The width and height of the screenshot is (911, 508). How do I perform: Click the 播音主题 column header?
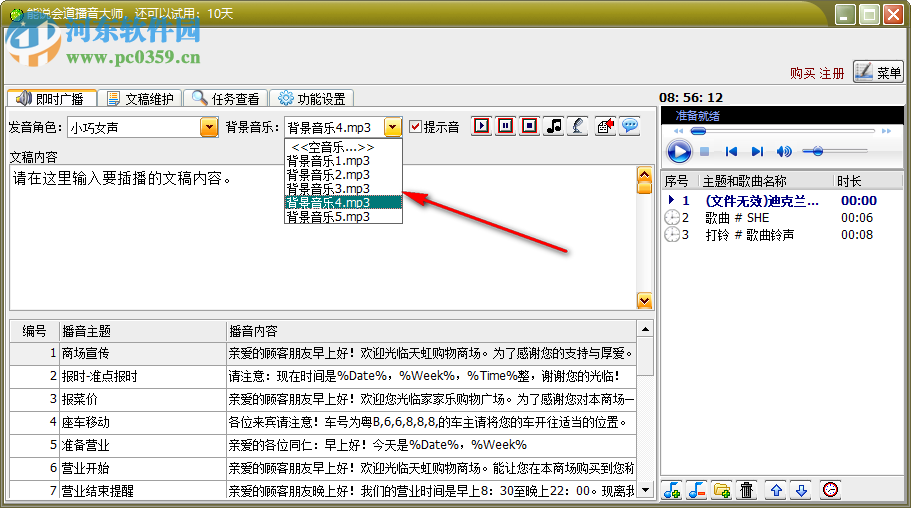pos(142,331)
